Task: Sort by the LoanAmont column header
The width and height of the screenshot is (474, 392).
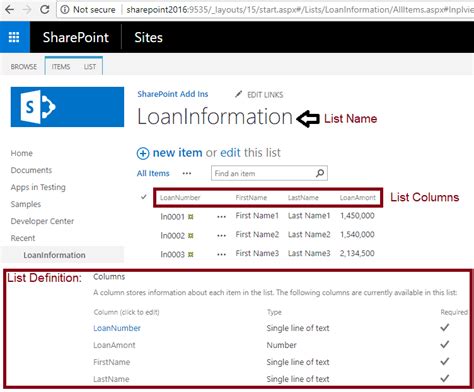Action: pos(357,197)
